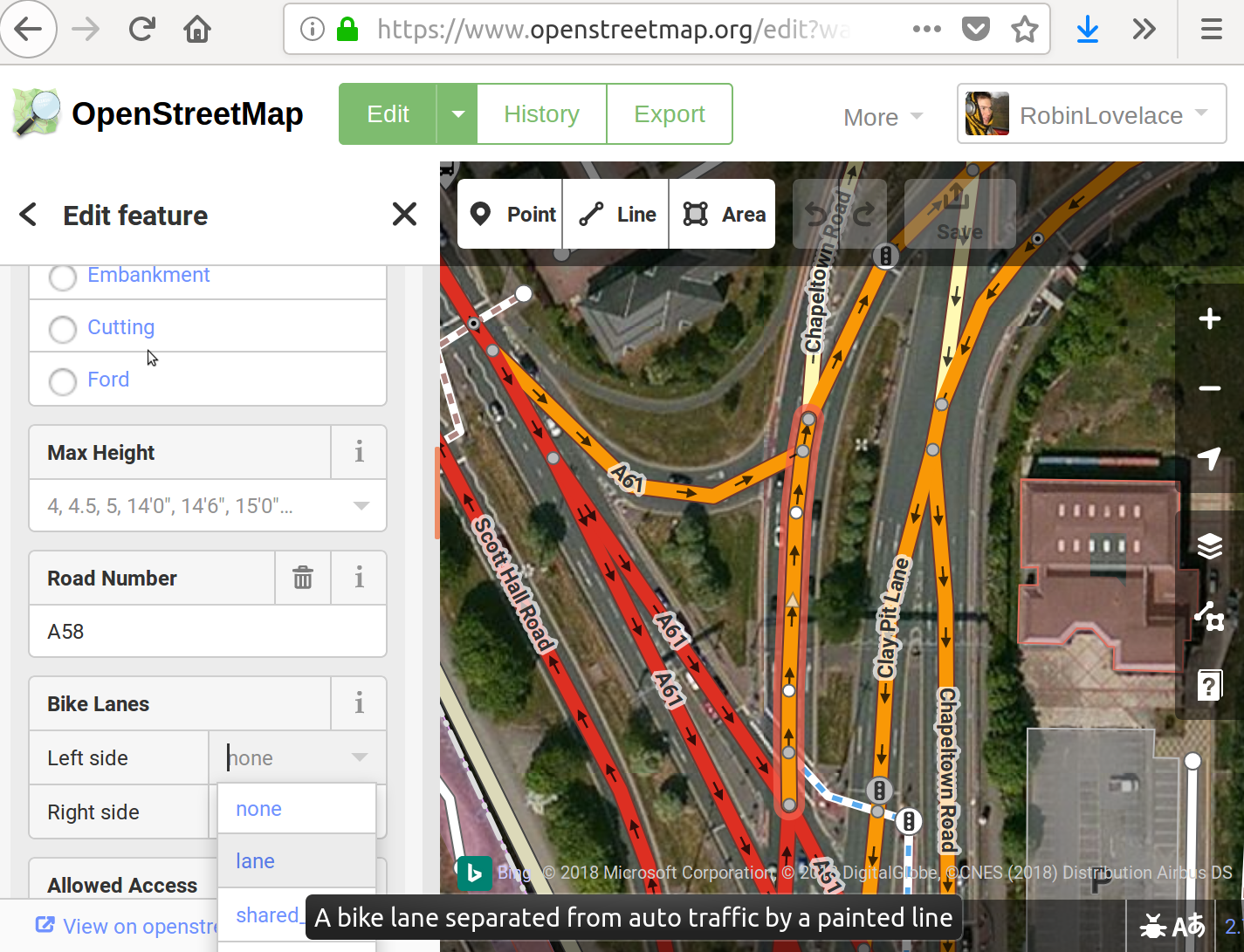Save page to Pocket
1244x952 pixels.
coord(975,30)
